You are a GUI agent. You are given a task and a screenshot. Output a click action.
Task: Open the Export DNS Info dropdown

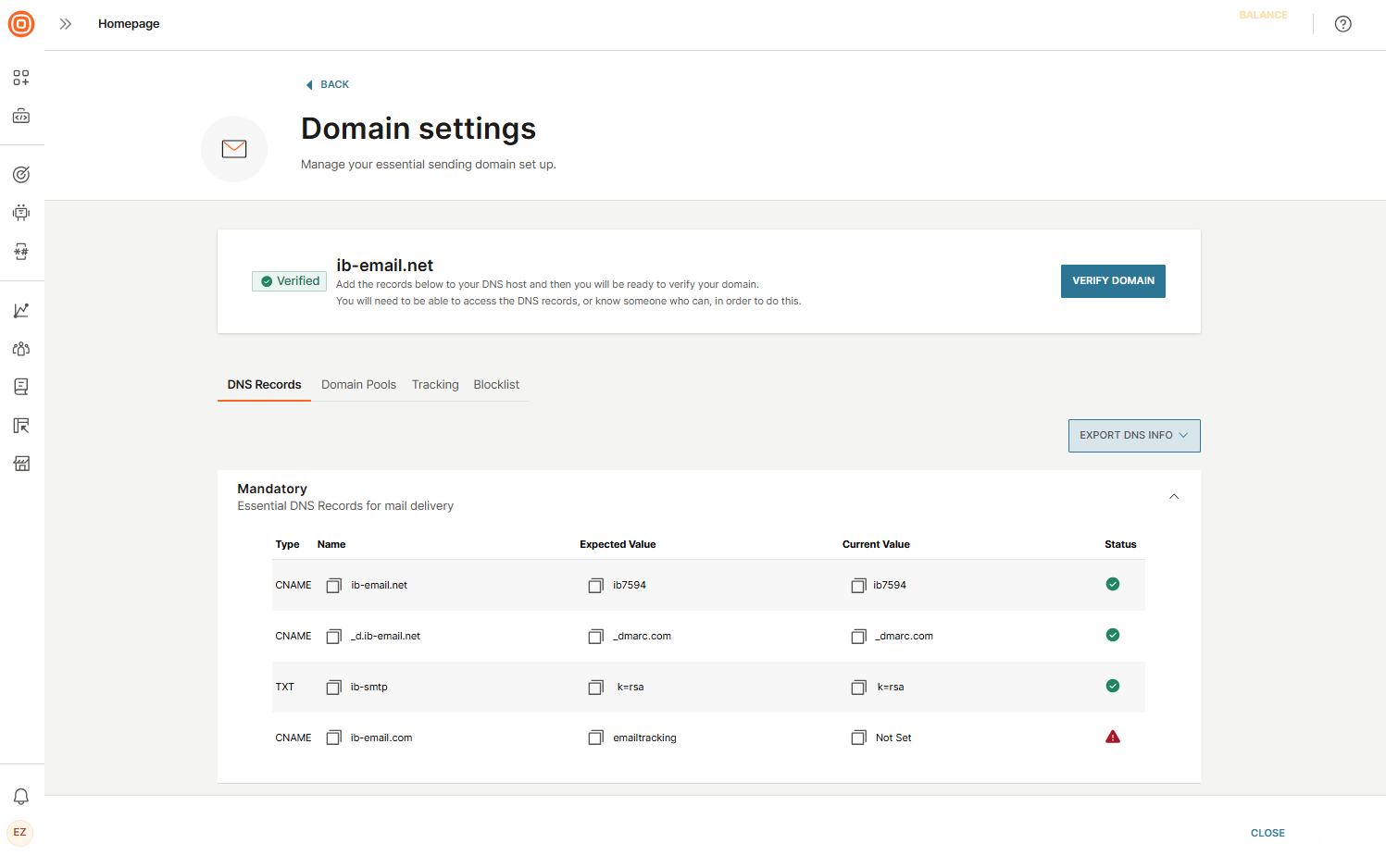pyautogui.click(x=1133, y=435)
